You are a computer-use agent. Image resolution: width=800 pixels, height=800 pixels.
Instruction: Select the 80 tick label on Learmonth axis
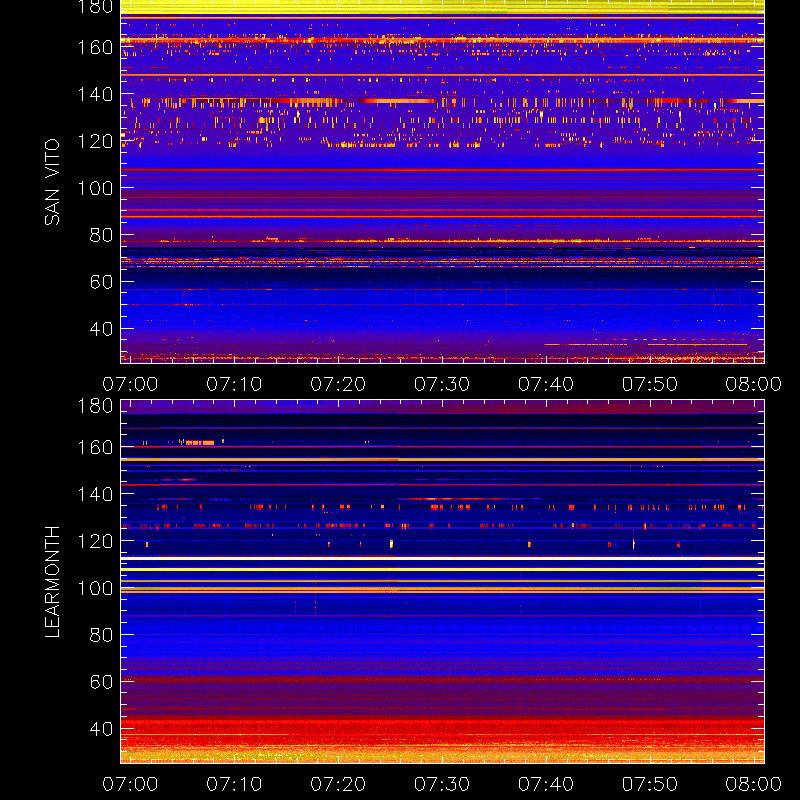tap(101, 635)
